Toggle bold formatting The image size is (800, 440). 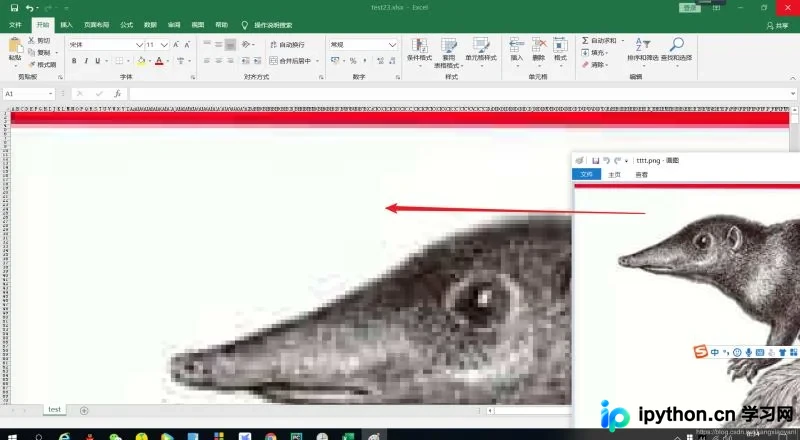pos(74,61)
